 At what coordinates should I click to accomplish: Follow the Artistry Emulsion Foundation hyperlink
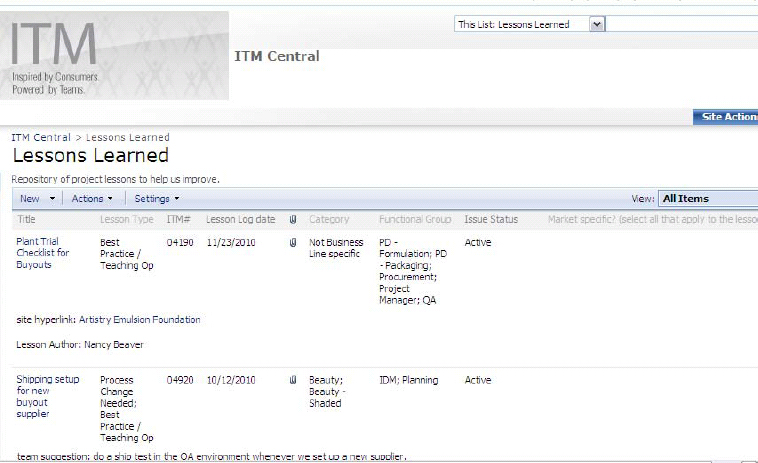click(139, 320)
